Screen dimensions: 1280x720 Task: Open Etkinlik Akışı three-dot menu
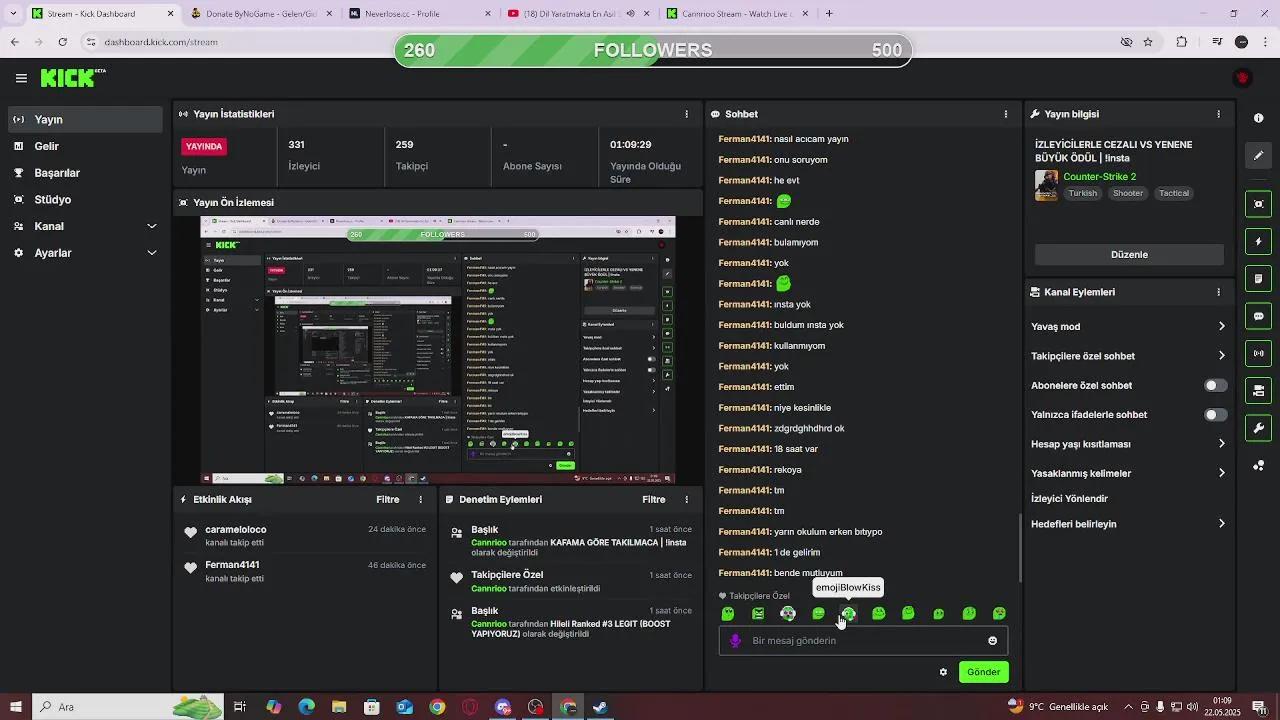[x=420, y=499]
